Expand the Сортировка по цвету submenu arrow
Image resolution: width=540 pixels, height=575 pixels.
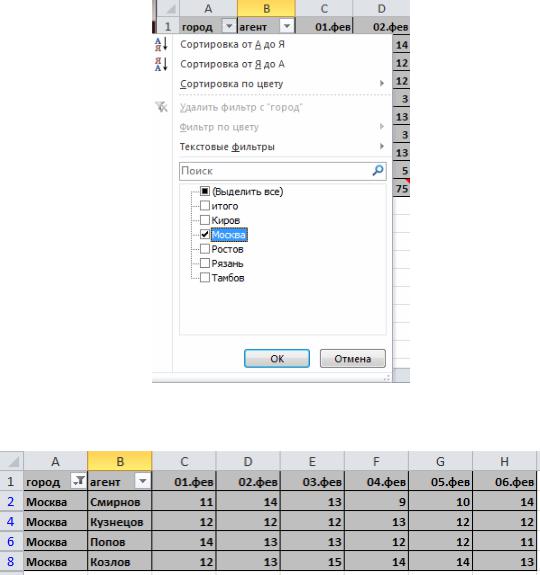click(x=382, y=84)
